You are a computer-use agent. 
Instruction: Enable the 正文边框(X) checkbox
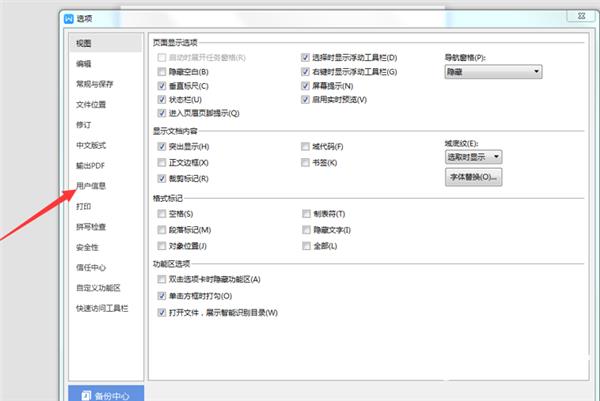162,163
